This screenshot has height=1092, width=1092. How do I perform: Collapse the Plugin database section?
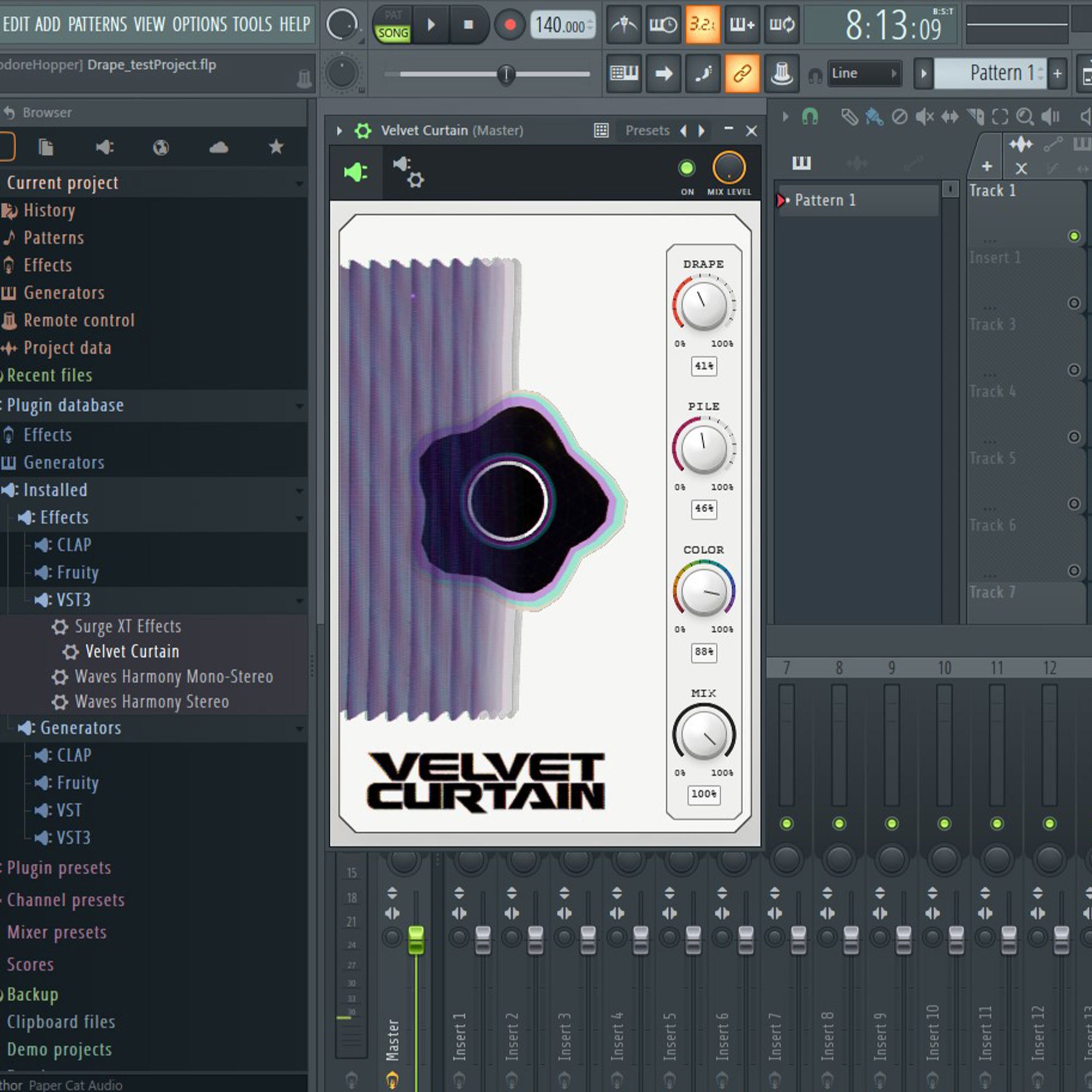click(x=300, y=406)
